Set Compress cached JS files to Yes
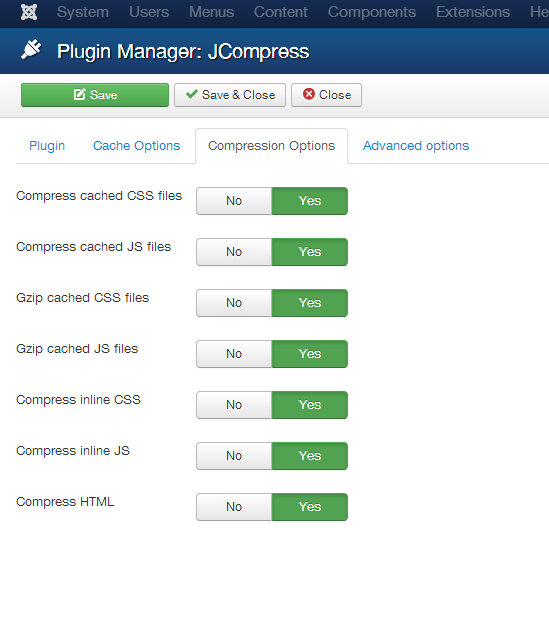 pyautogui.click(x=310, y=252)
